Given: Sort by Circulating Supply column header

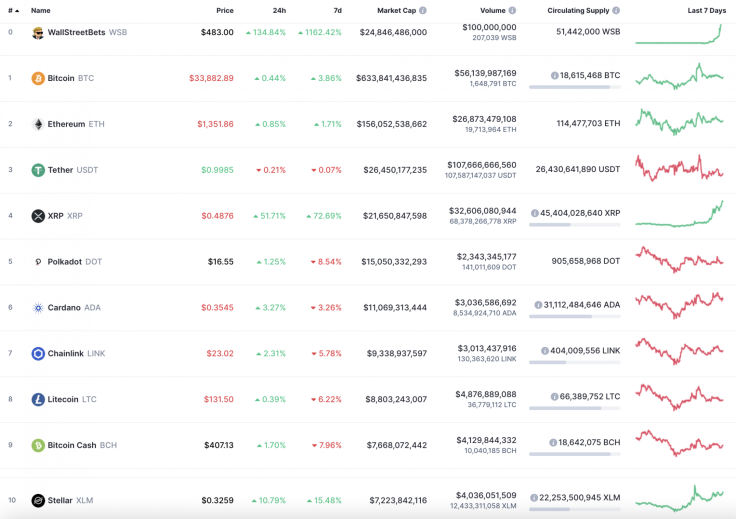Looking at the screenshot, I should pyautogui.click(x=578, y=10).
